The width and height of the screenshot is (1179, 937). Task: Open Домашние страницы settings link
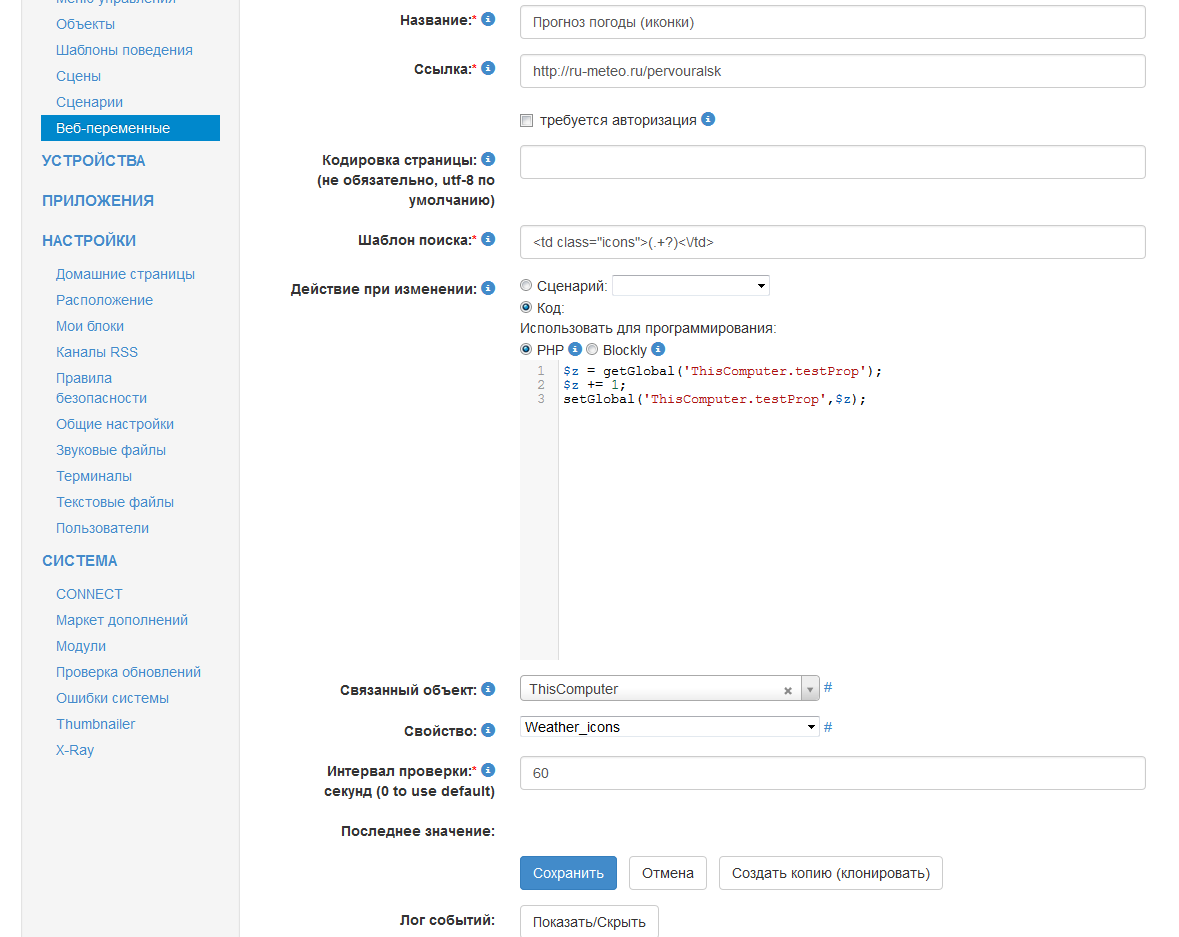[x=125, y=274]
